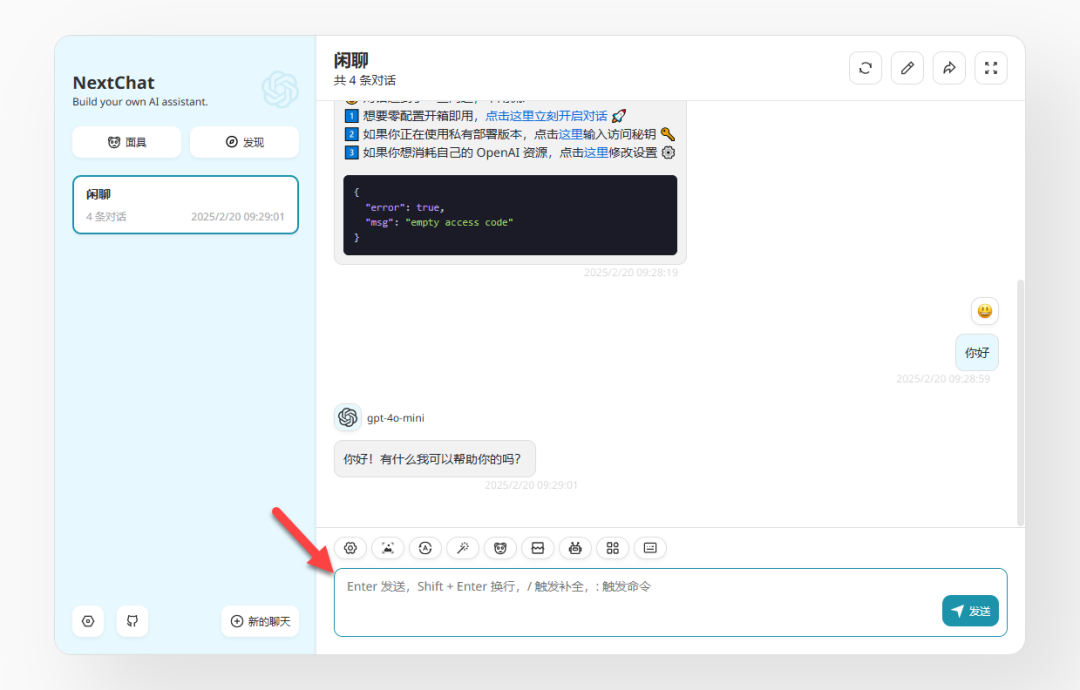Open the GitHub icon in sidebar
Image resolution: width=1080 pixels, height=690 pixels.
click(132, 621)
